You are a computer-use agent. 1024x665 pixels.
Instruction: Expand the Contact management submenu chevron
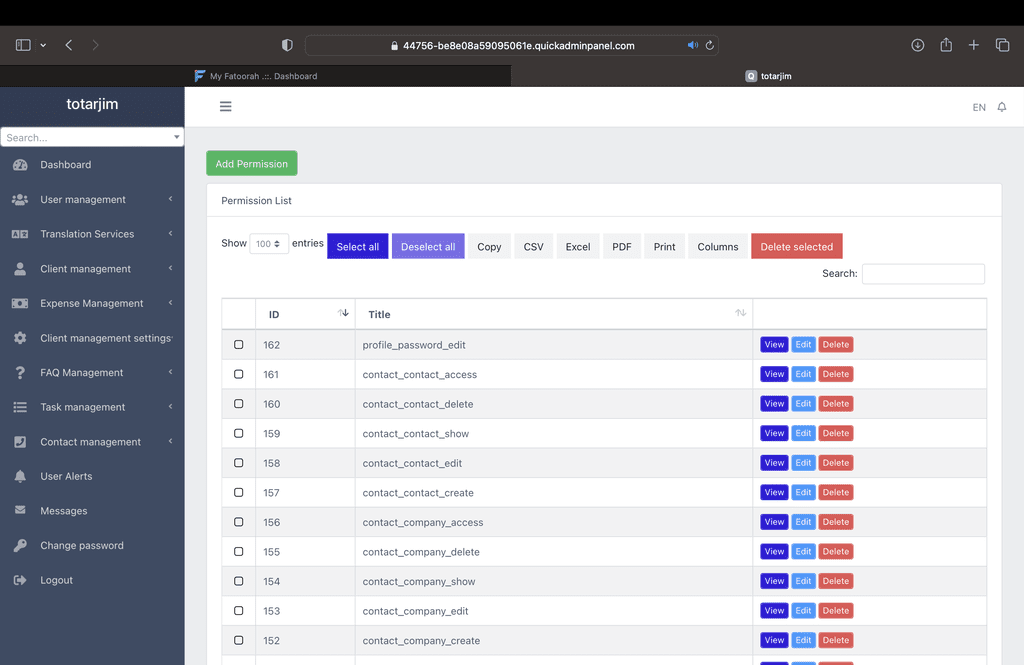pos(170,441)
